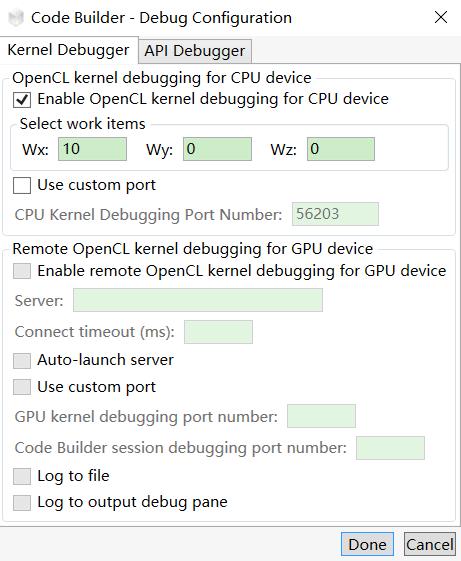Select the Kernel Debugger tab
461x561 pixels.
[x=68, y=50]
